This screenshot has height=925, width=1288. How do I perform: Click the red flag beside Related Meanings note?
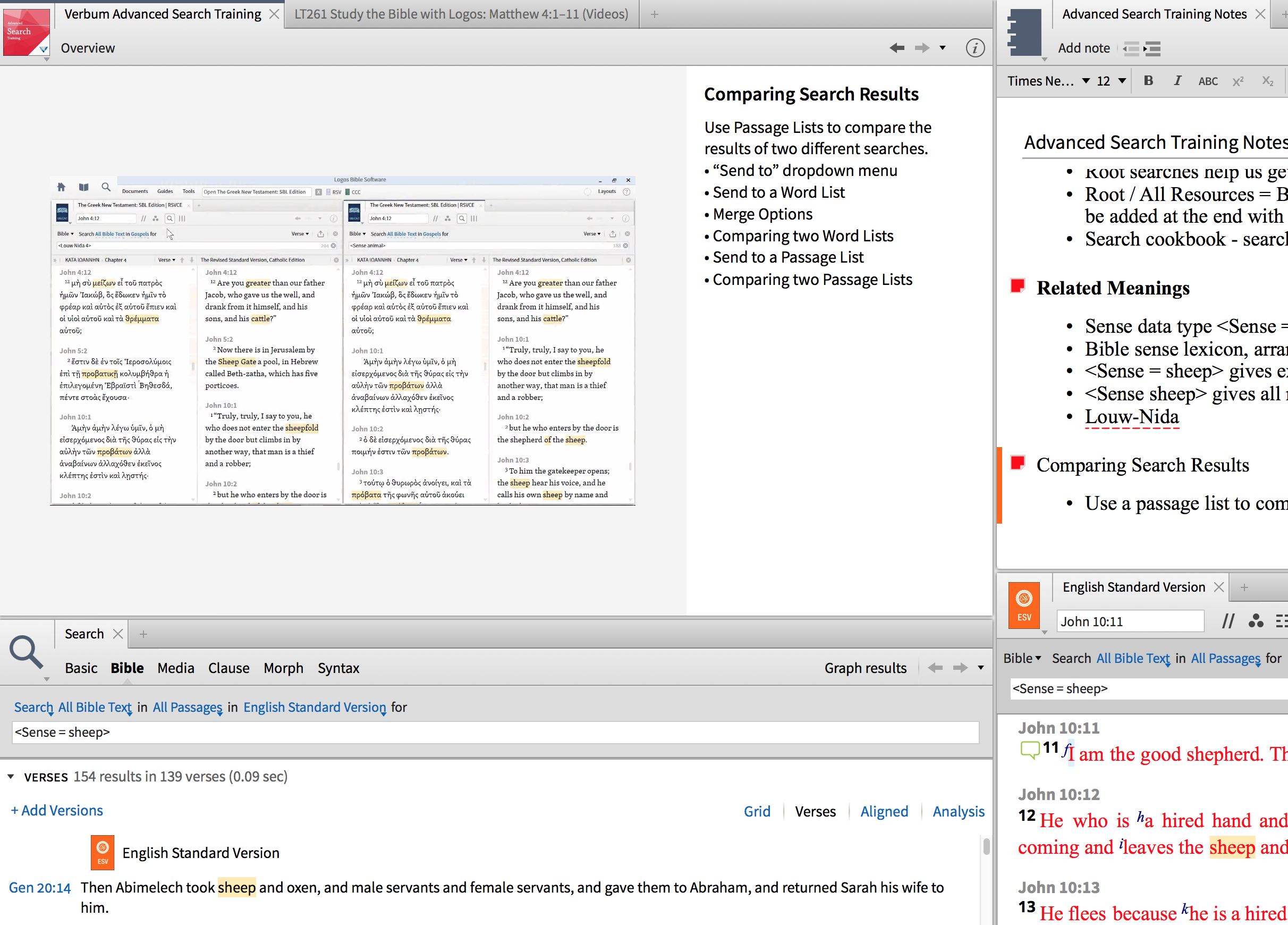(x=1017, y=286)
